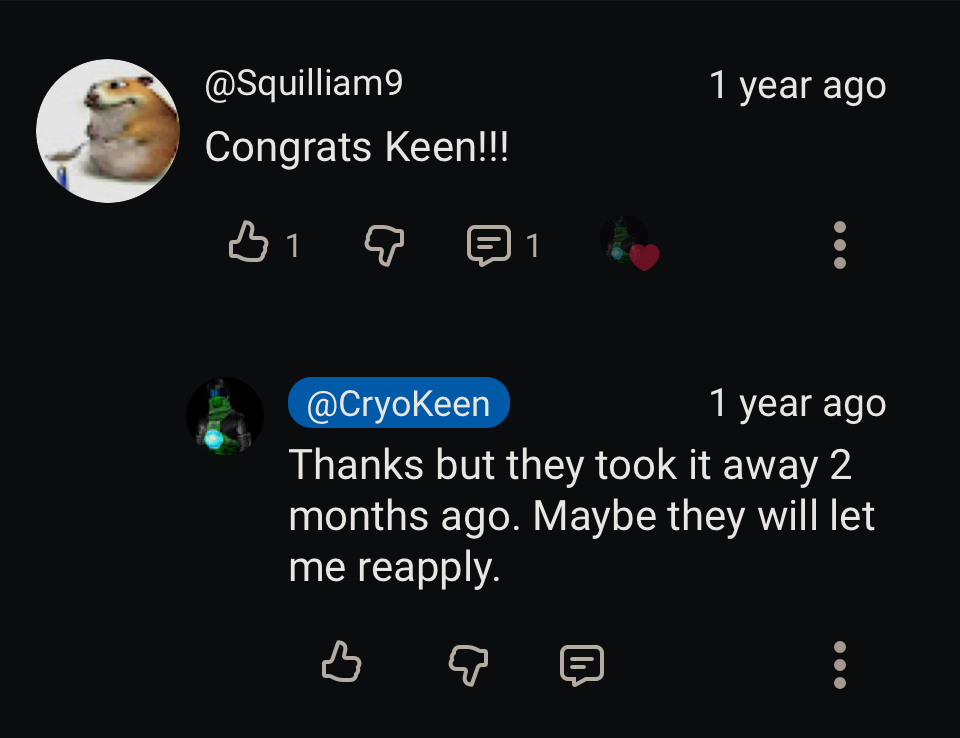Like the "Congrats Keen!!!" comment
This screenshot has height=738, width=960.
[247, 244]
